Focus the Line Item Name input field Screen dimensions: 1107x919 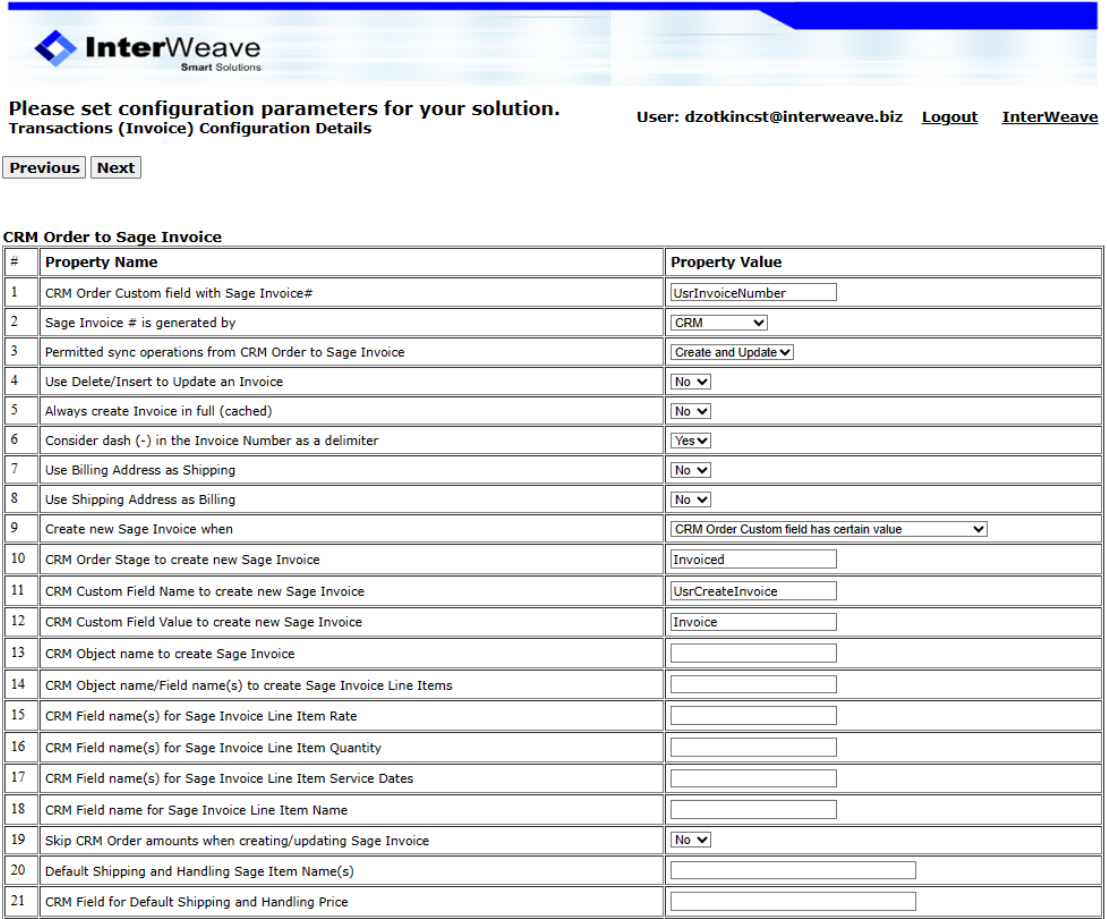753,809
